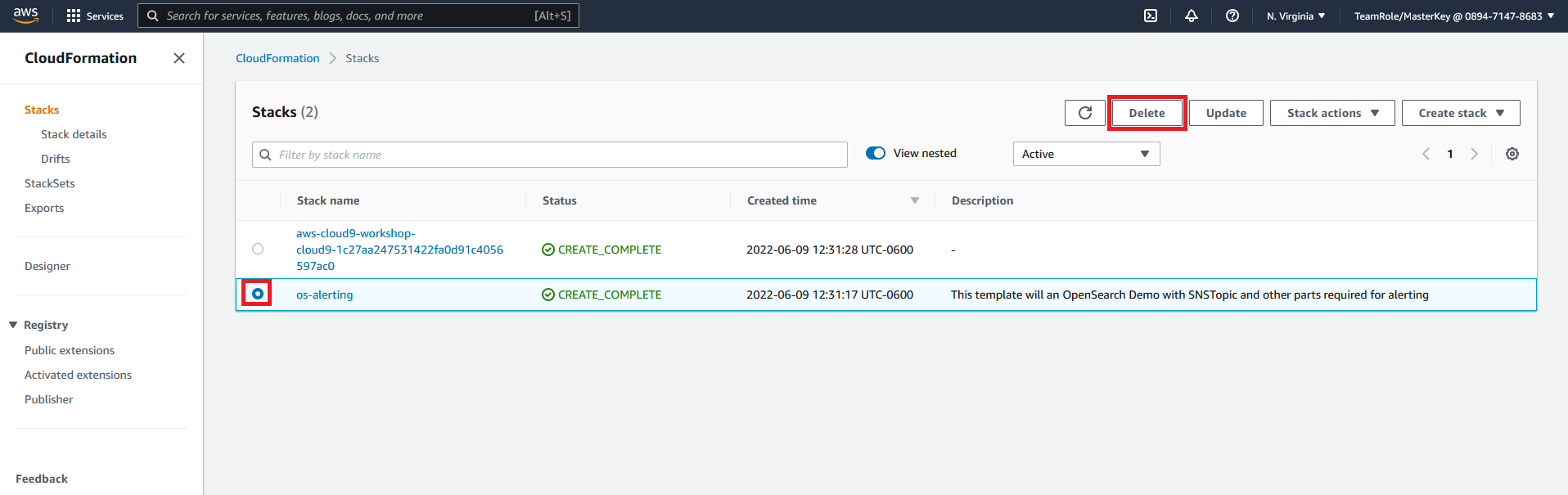Open the aws-cloud9-workshop stack link
The width and height of the screenshot is (1568, 495).
[x=399, y=250]
